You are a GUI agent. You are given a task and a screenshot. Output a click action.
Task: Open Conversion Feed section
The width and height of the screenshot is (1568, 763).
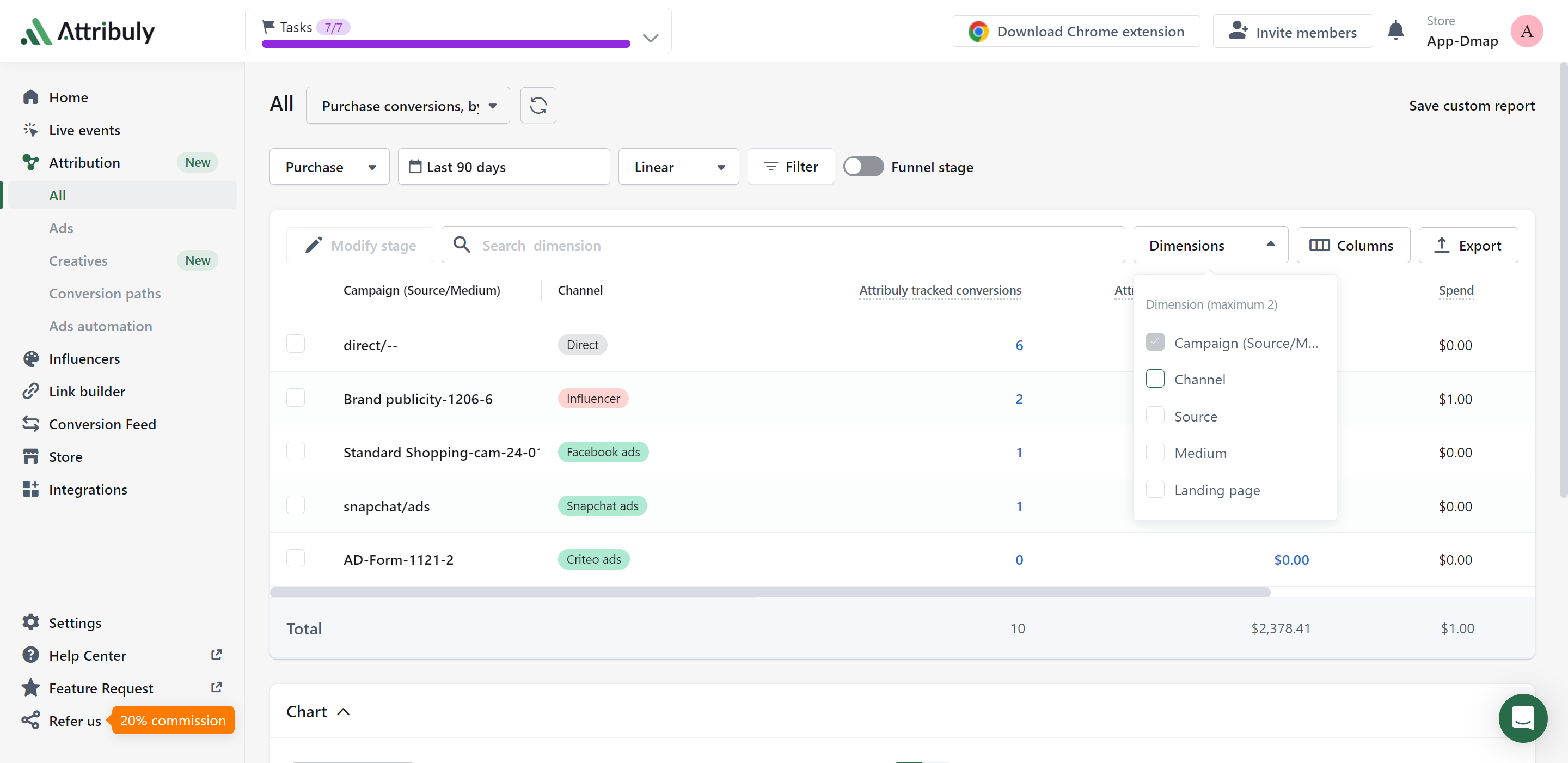coord(102,424)
